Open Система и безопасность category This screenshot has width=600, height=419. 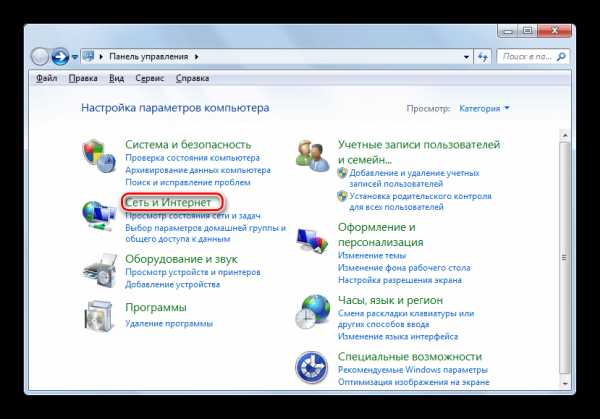188,144
